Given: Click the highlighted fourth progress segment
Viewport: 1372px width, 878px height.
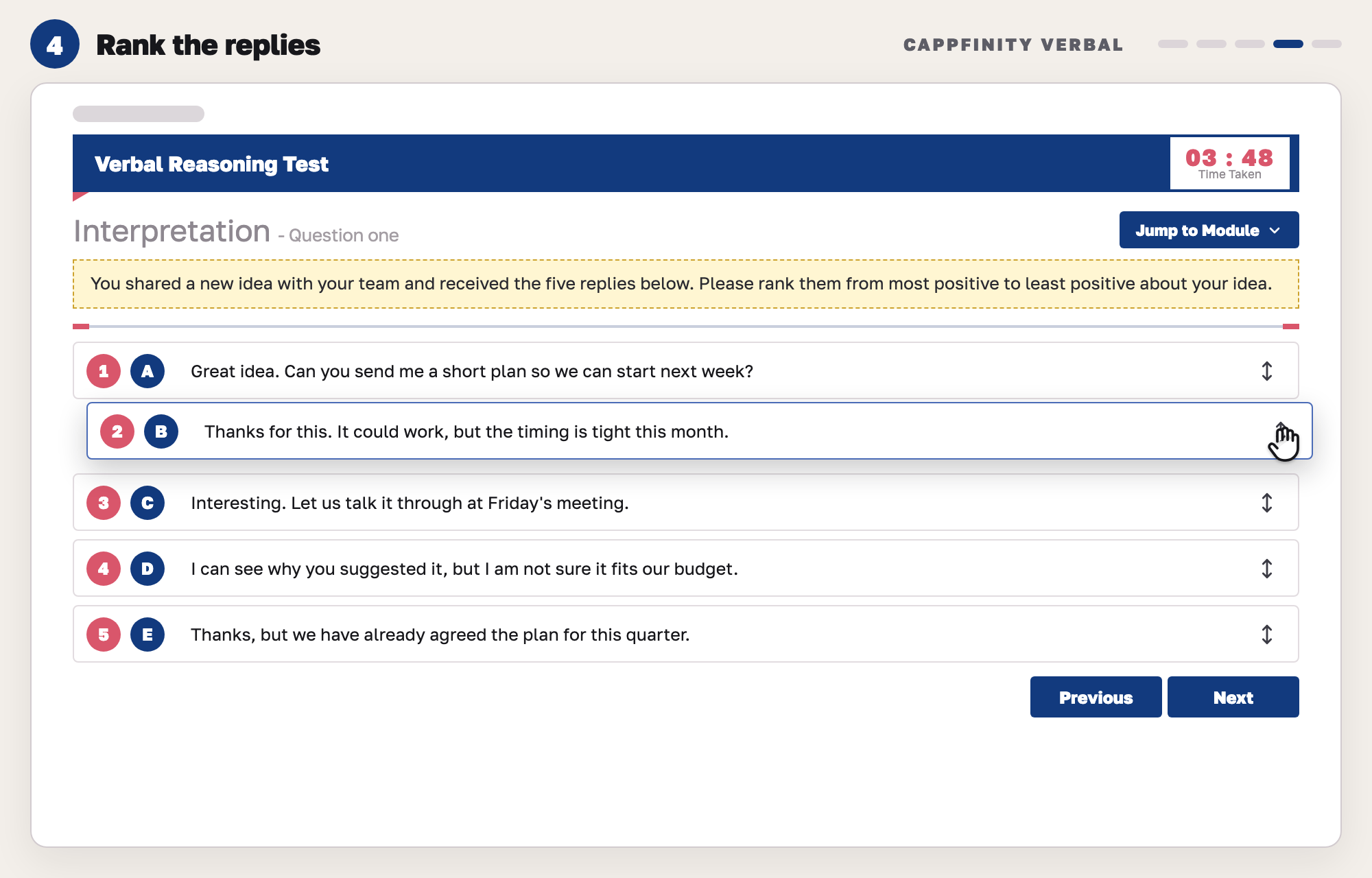Looking at the screenshot, I should coord(1288,44).
